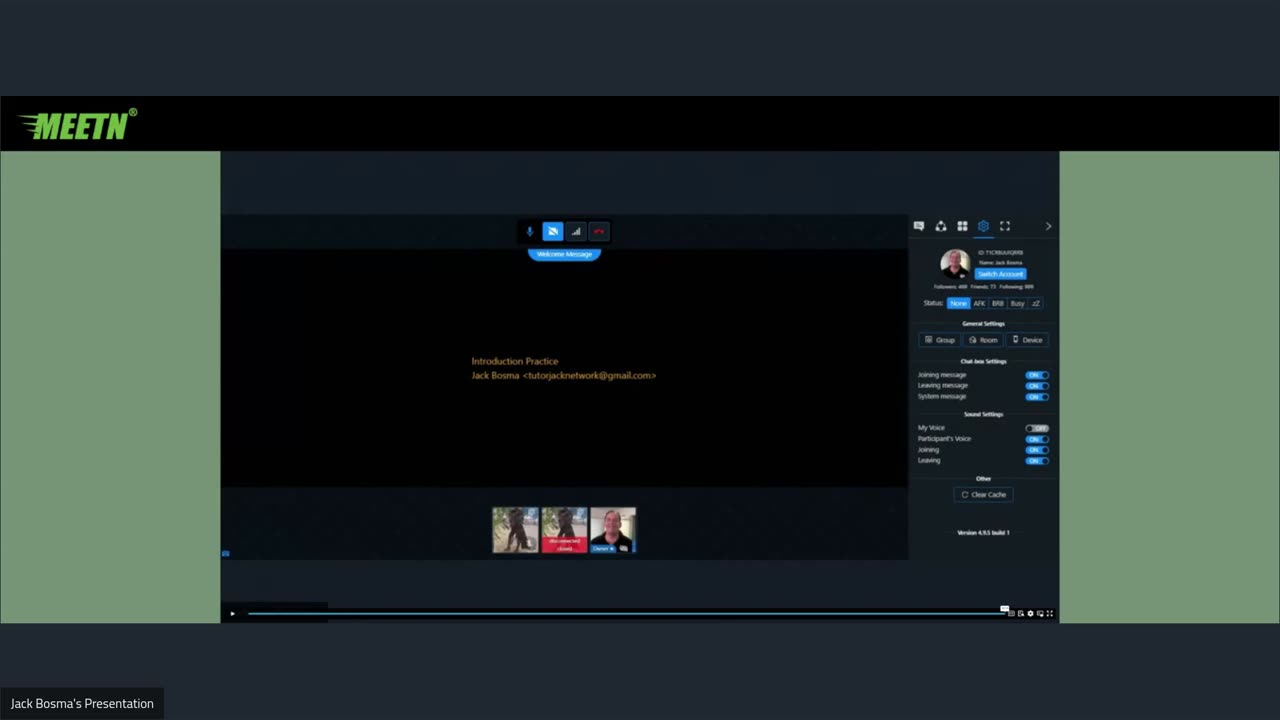Enter fullscreen in the video player

pyautogui.click(x=1049, y=614)
